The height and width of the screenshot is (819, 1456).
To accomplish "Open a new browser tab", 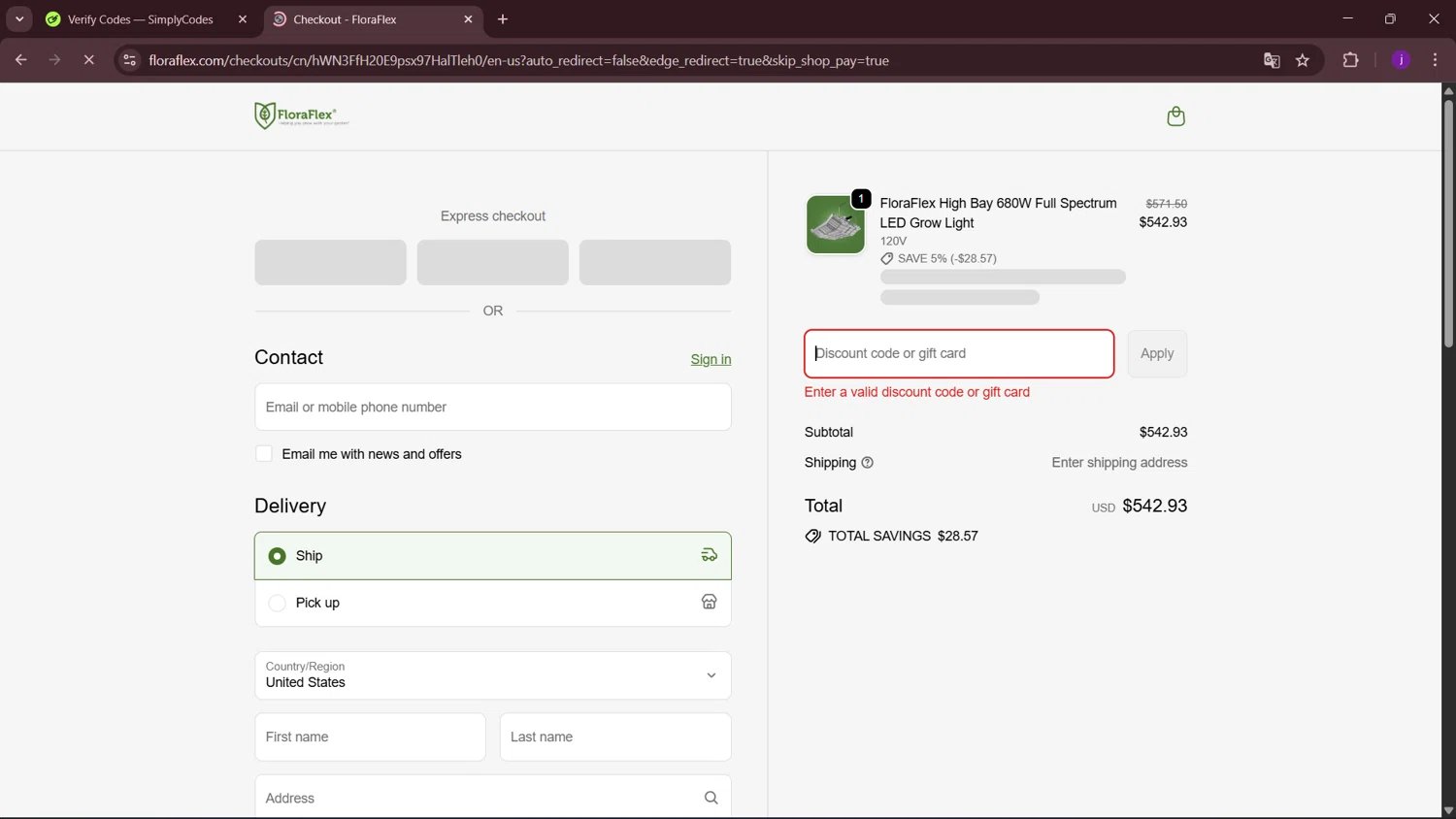I will point(503,19).
